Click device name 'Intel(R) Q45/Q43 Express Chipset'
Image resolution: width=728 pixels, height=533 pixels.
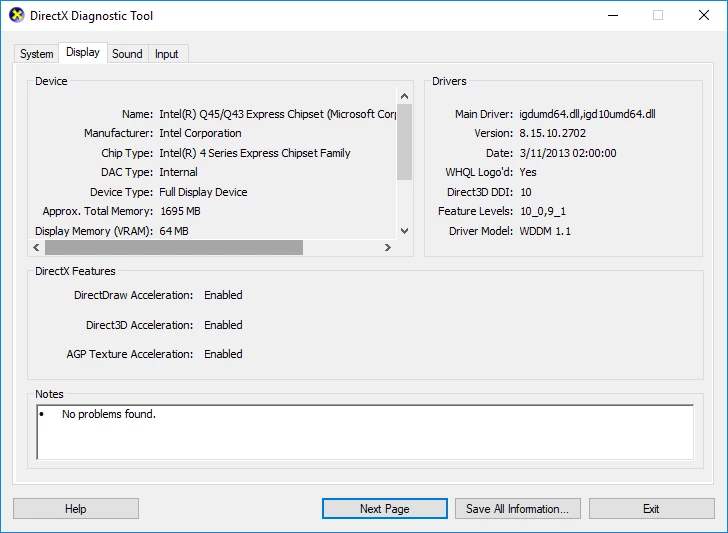pyautogui.click(x=241, y=114)
